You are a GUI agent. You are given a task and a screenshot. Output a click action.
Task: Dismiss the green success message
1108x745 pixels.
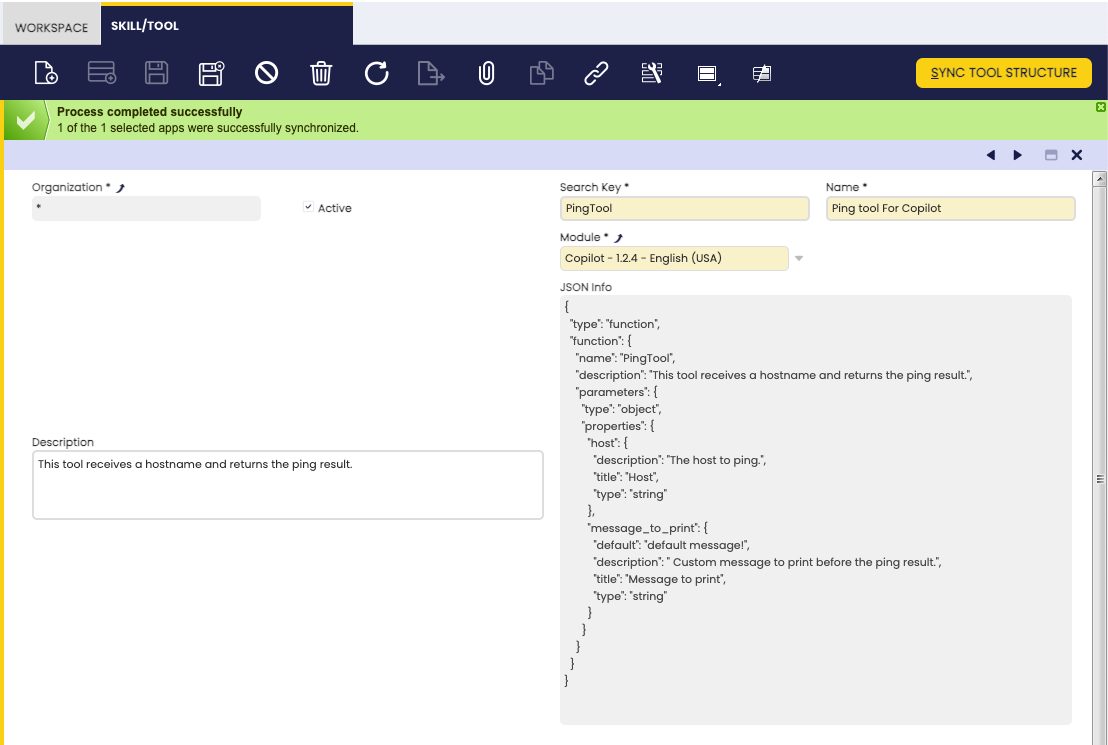[x=1100, y=107]
